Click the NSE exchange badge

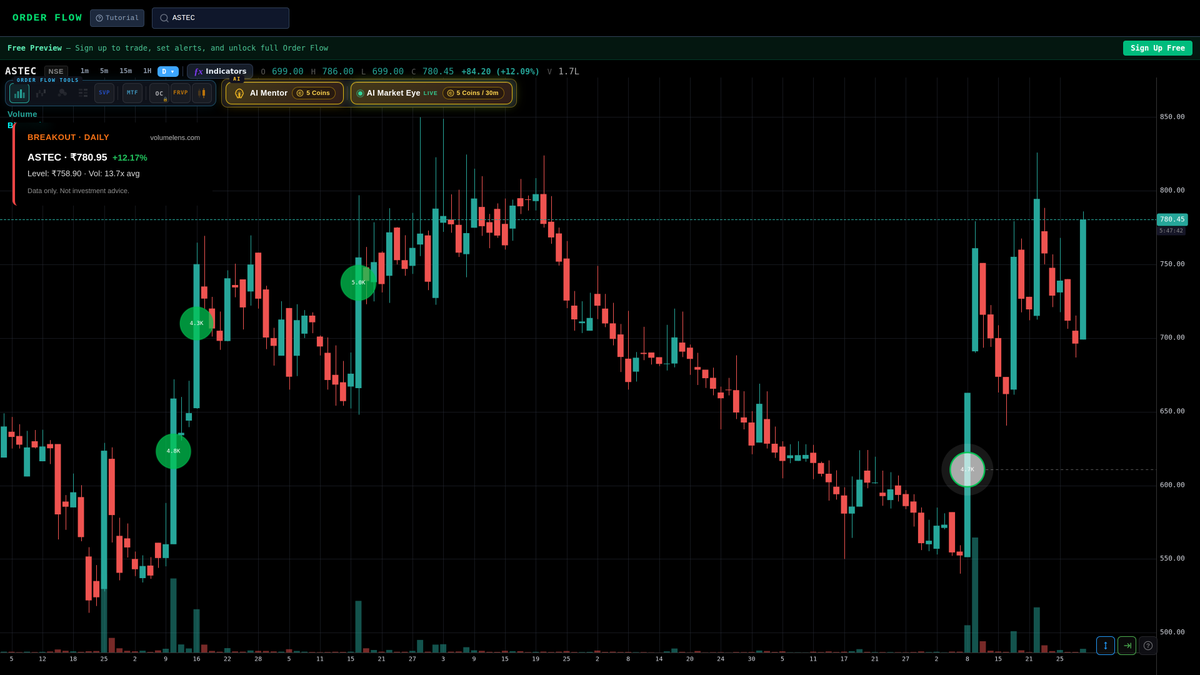pyautogui.click(x=56, y=71)
